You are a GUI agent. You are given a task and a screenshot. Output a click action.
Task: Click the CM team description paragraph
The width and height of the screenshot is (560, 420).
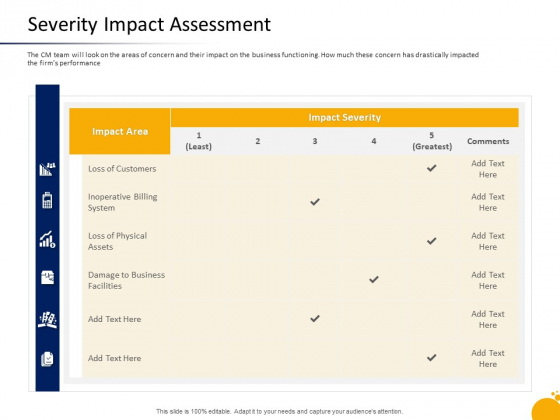(253, 59)
